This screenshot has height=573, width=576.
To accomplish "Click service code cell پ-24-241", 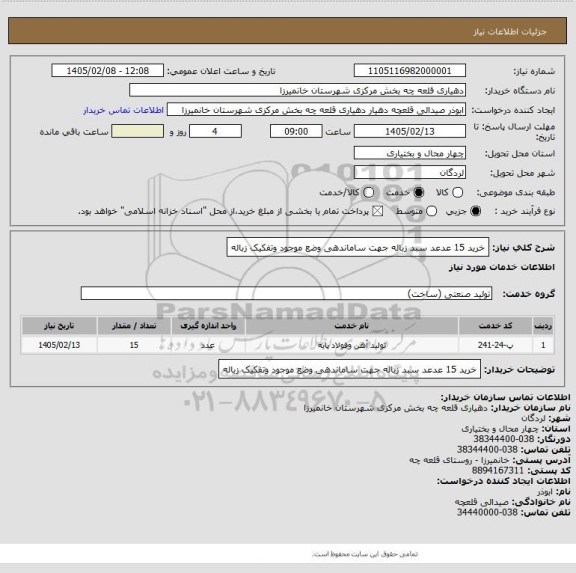I will click(495, 345).
